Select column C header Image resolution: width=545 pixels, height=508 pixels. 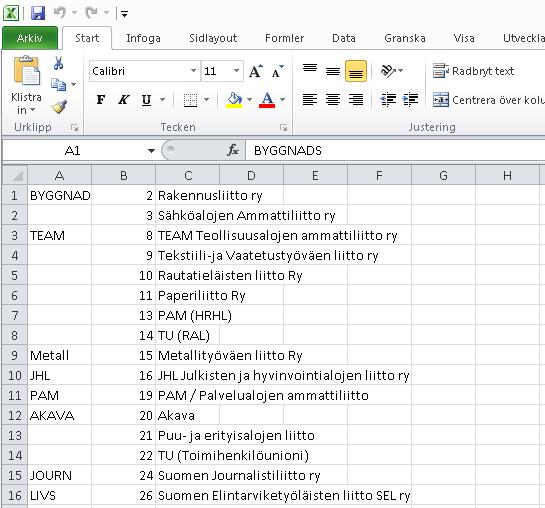click(x=188, y=175)
